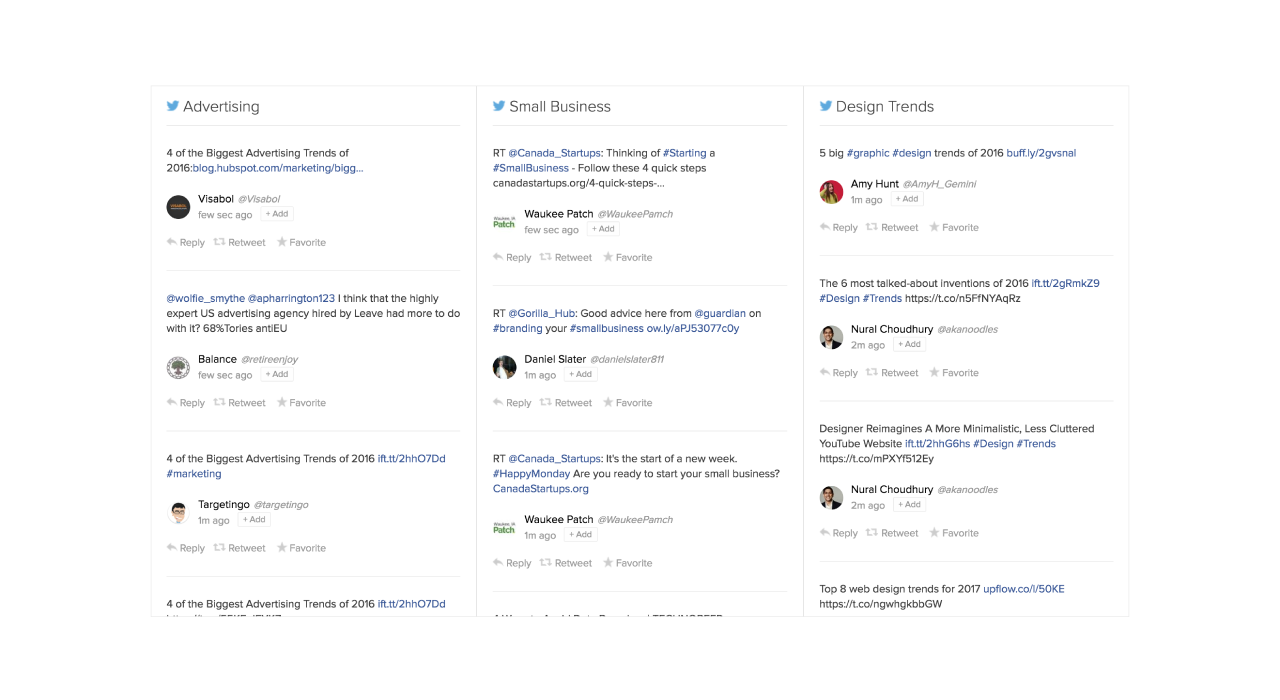Add Visabol using the + Add button

click(x=277, y=214)
